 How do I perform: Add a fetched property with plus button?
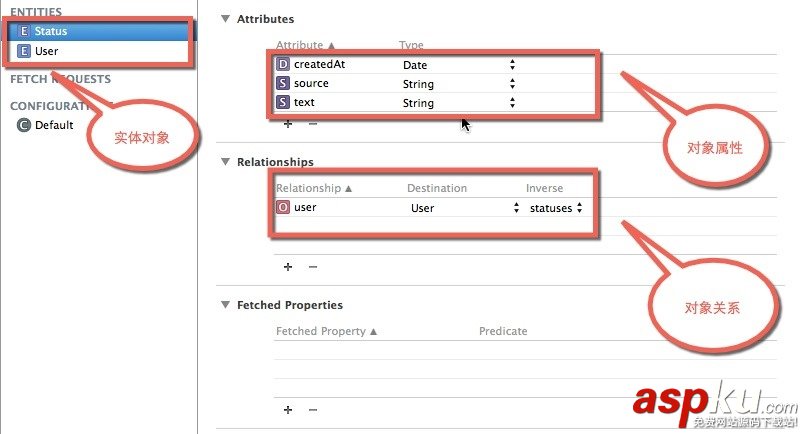click(288, 410)
